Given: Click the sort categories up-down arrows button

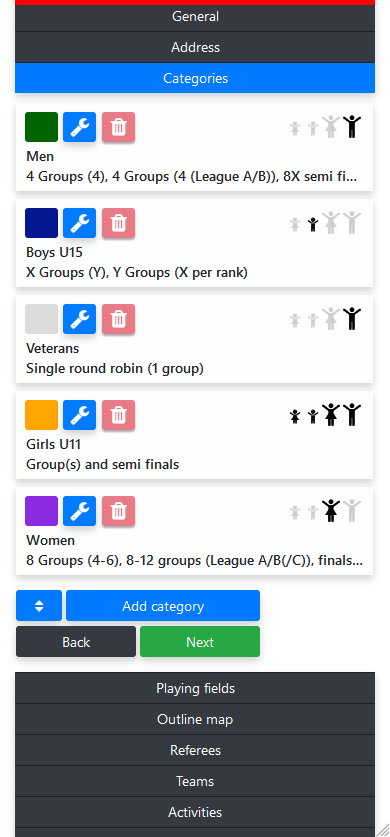Looking at the screenshot, I should (39, 605).
